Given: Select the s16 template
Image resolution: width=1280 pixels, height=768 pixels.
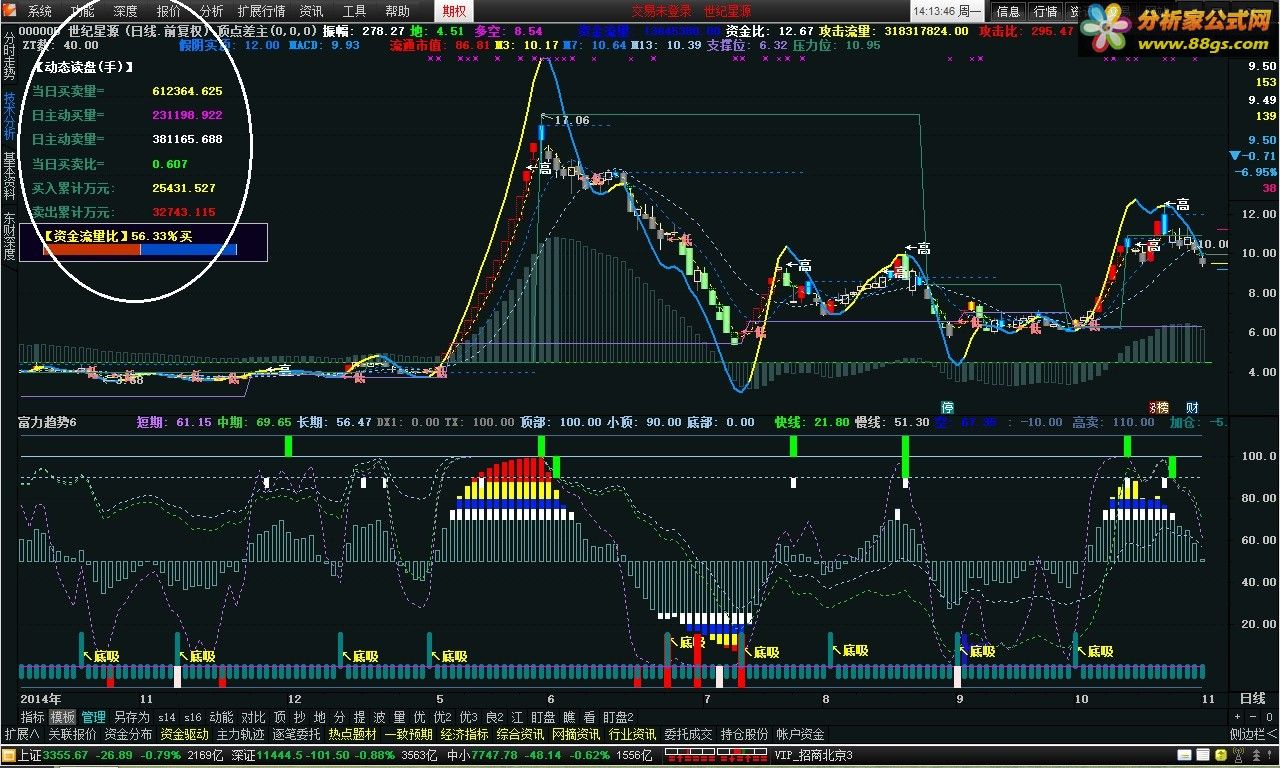Looking at the screenshot, I should (193, 717).
